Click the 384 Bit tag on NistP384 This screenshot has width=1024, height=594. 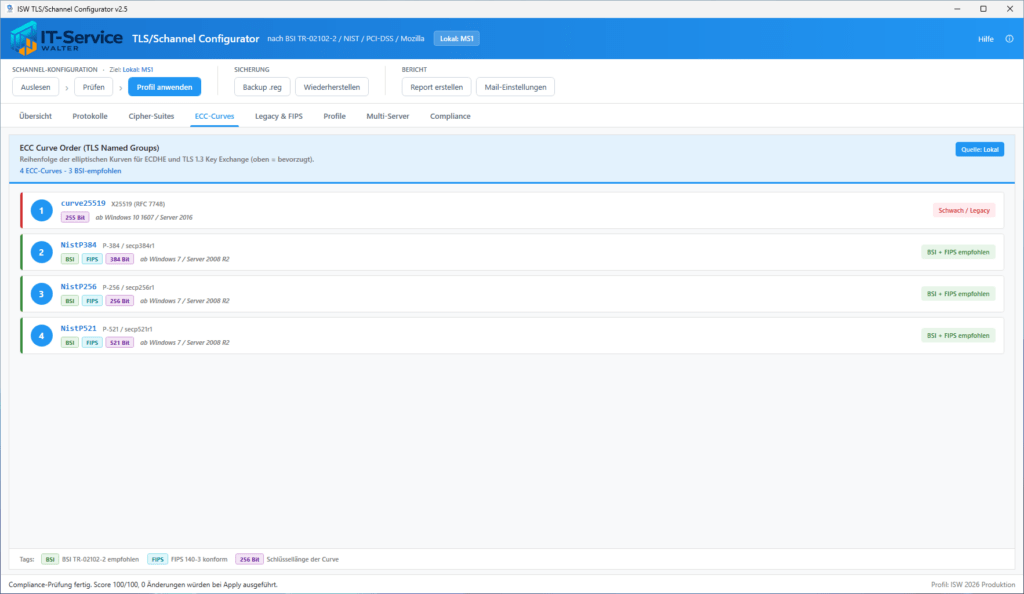coord(120,259)
